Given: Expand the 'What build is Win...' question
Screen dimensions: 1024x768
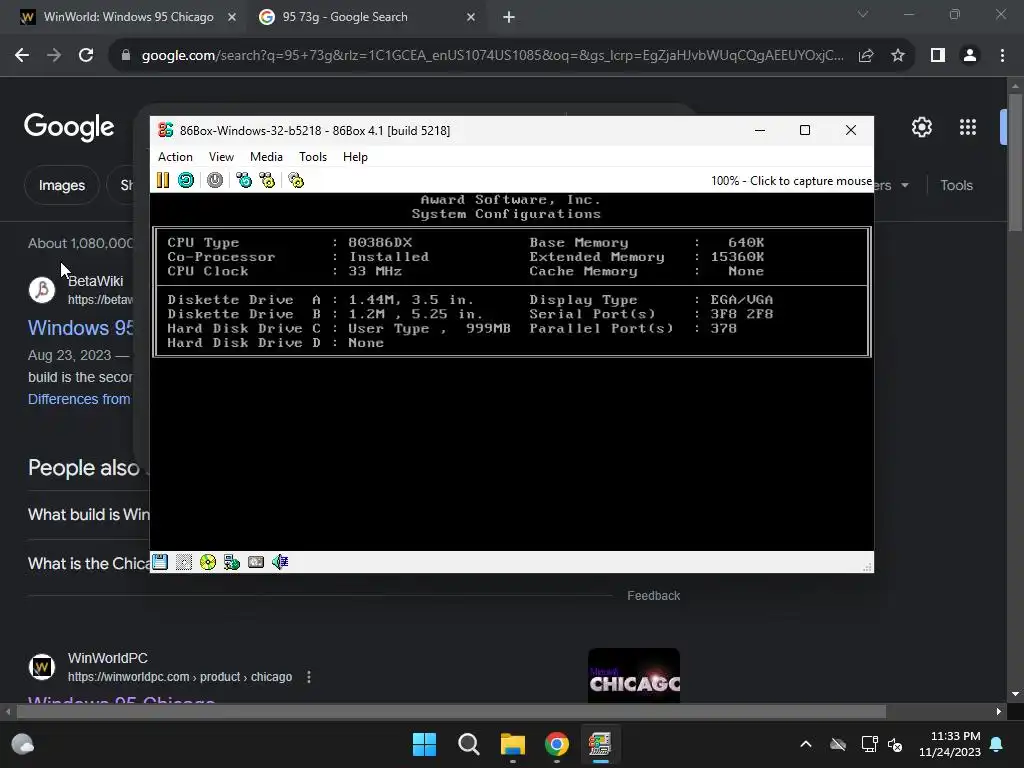Looking at the screenshot, I should point(89,515).
